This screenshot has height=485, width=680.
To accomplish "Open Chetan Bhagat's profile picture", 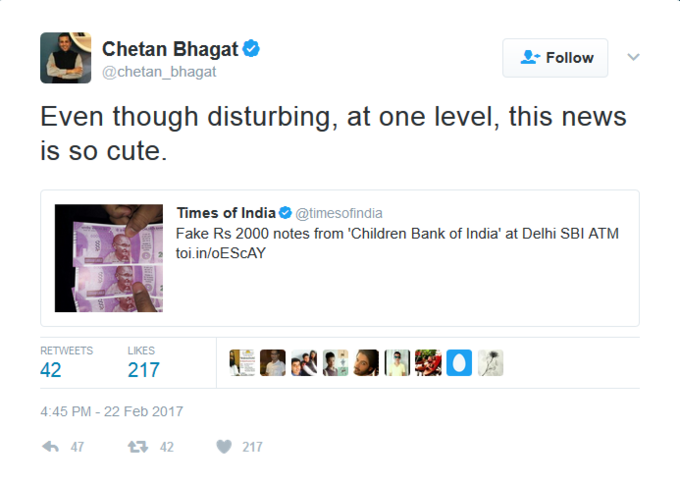I will click(66, 58).
